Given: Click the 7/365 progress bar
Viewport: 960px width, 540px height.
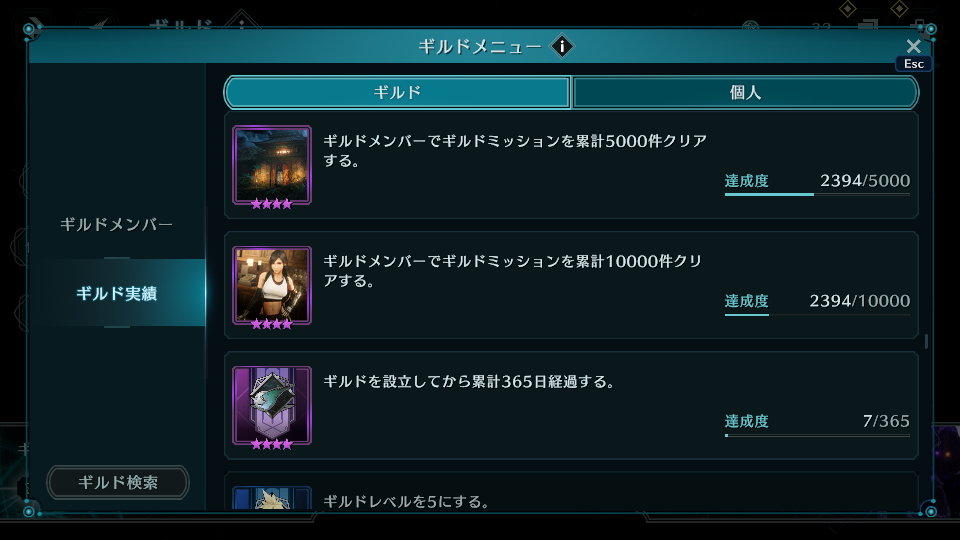Looking at the screenshot, I should [817, 435].
